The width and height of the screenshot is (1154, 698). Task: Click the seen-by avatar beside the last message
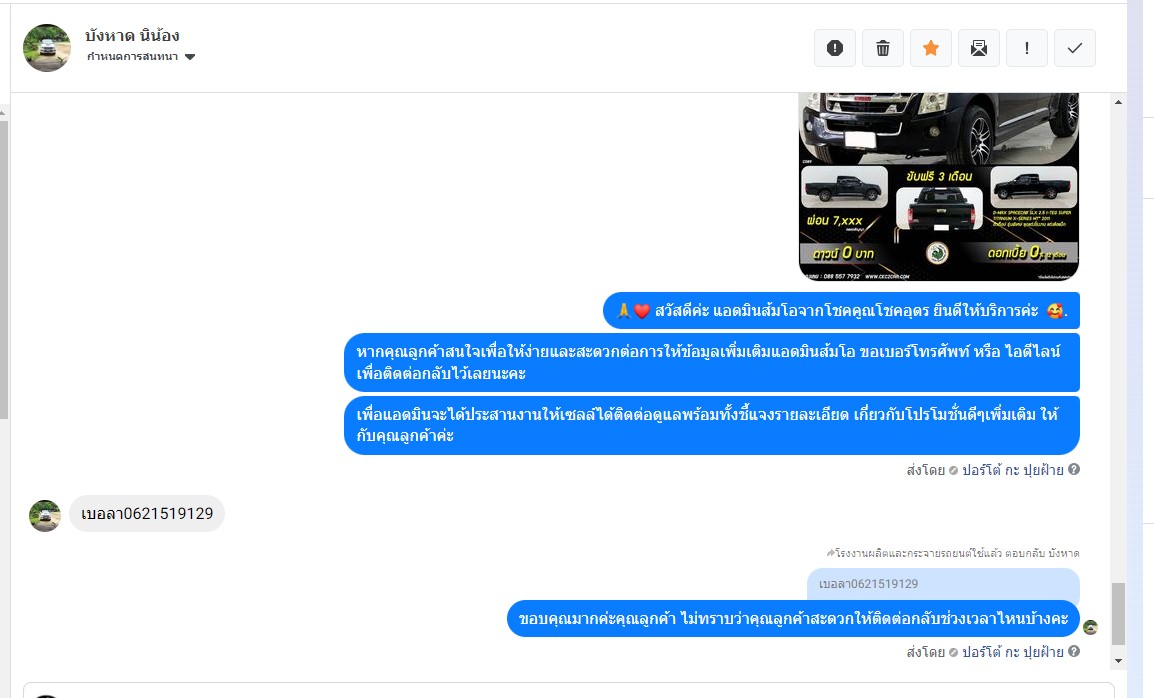[1090, 627]
